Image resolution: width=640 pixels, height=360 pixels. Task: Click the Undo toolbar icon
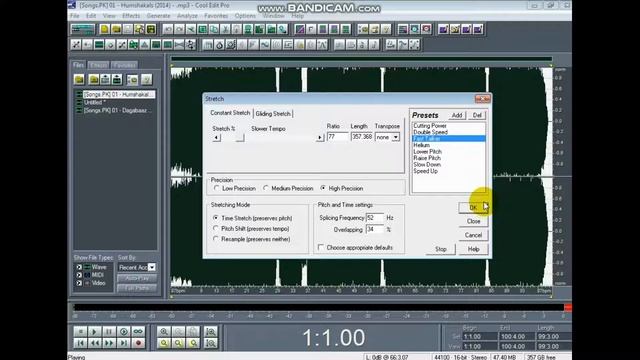coord(168,29)
